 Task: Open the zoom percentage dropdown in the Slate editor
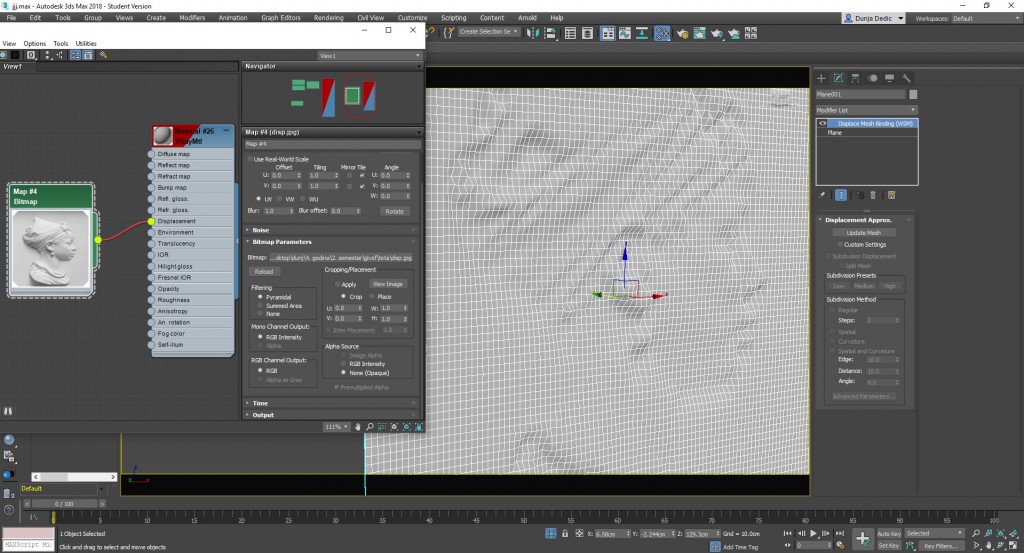(x=336, y=426)
